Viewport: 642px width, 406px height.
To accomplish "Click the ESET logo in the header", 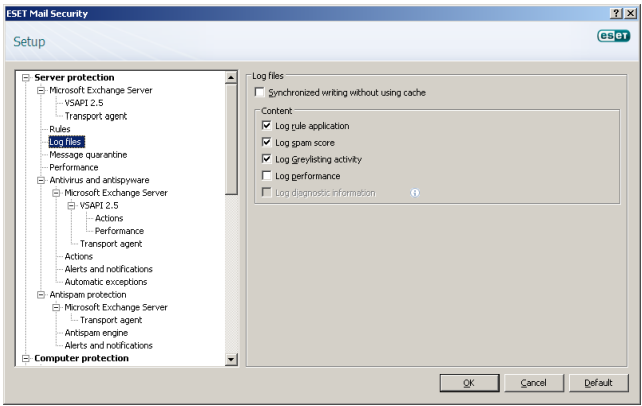I will point(613,36).
